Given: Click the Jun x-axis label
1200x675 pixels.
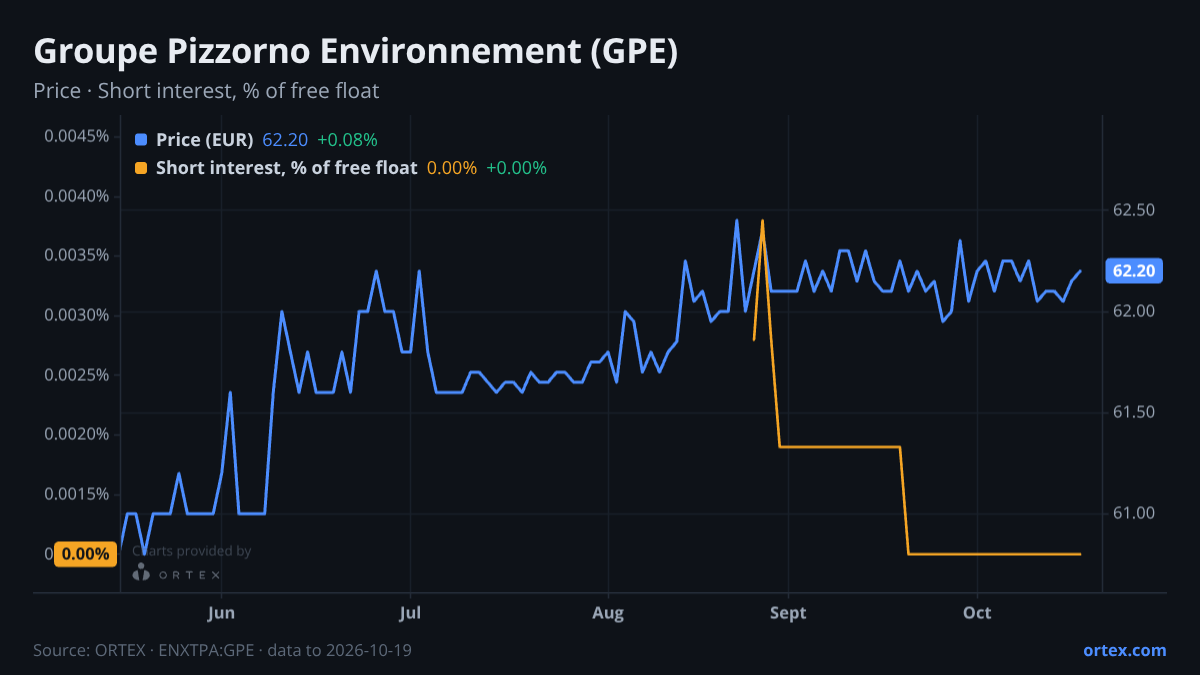Looking at the screenshot, I should (221, 612).
